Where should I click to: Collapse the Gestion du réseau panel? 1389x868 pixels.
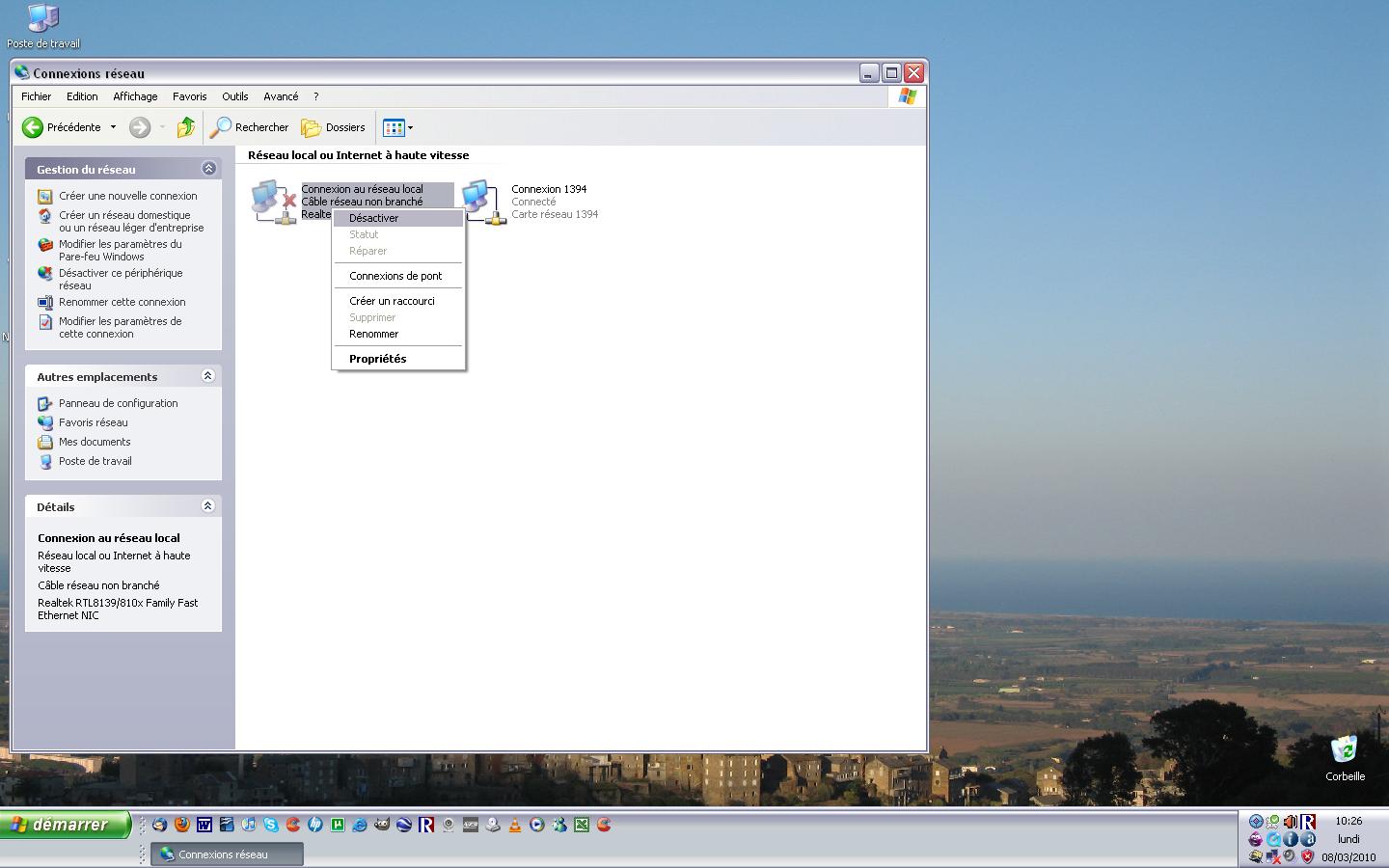[208, 169]
